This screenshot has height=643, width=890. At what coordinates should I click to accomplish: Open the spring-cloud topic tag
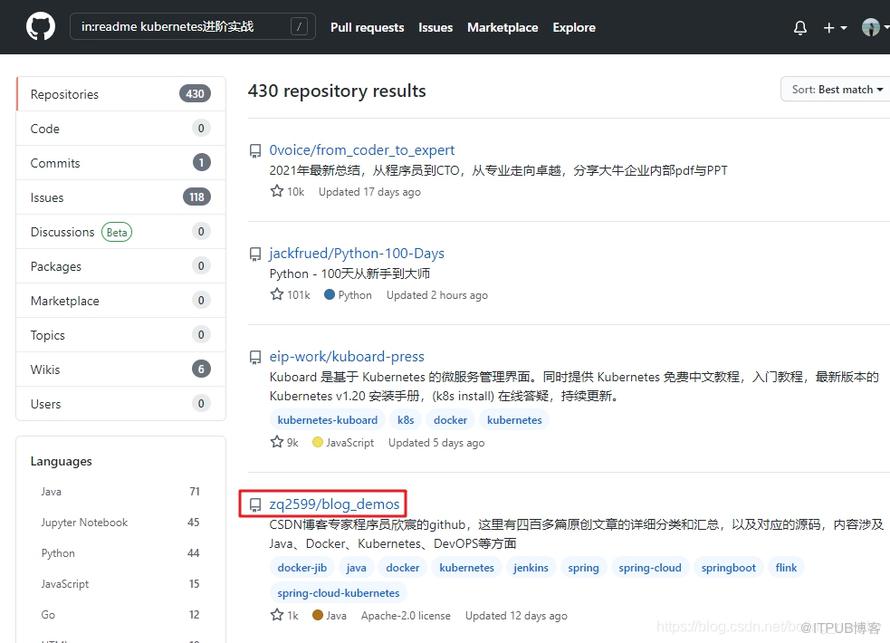(650, 568)
